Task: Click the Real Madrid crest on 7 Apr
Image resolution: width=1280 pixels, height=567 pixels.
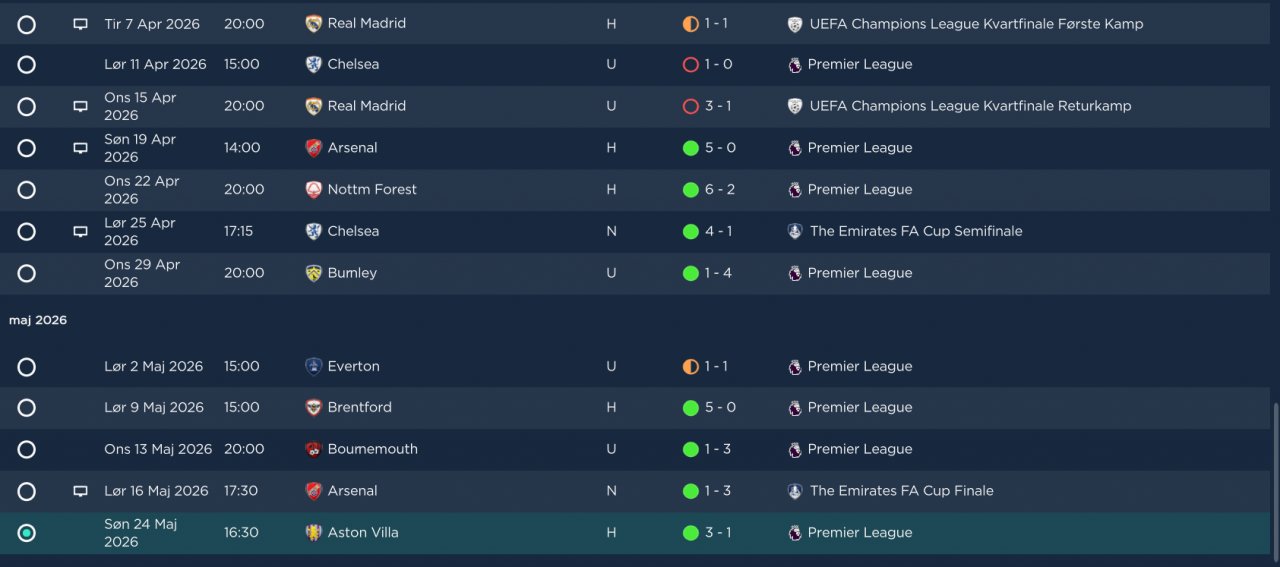Action: click(x=314, y=23)
